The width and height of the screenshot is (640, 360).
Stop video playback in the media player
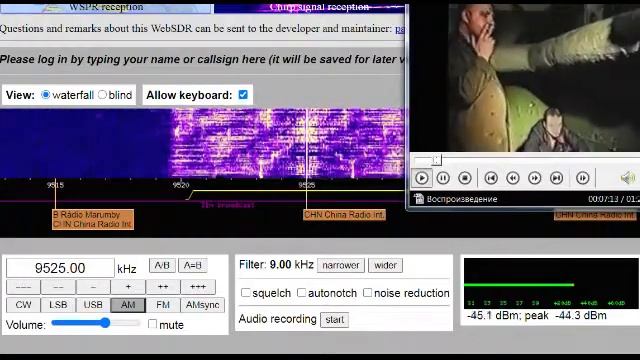464,178
